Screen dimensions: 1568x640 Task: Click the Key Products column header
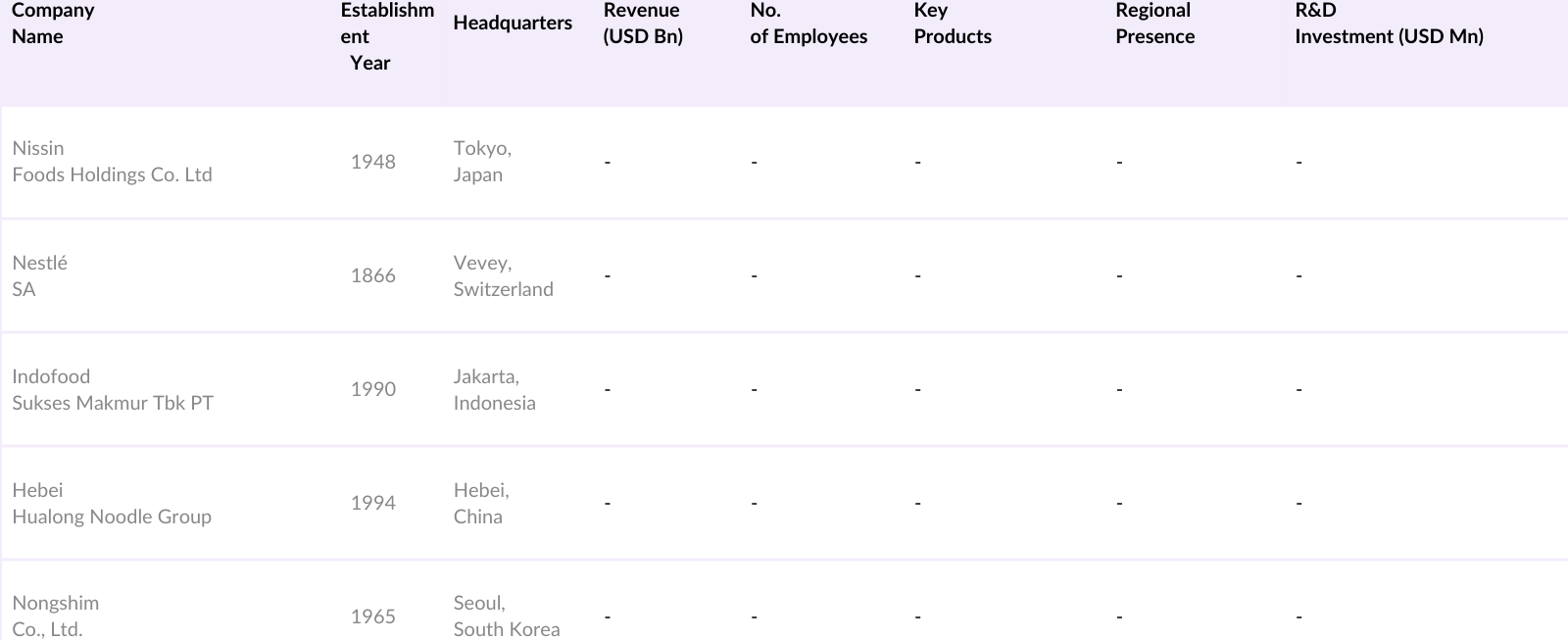(x=953, y=24)
